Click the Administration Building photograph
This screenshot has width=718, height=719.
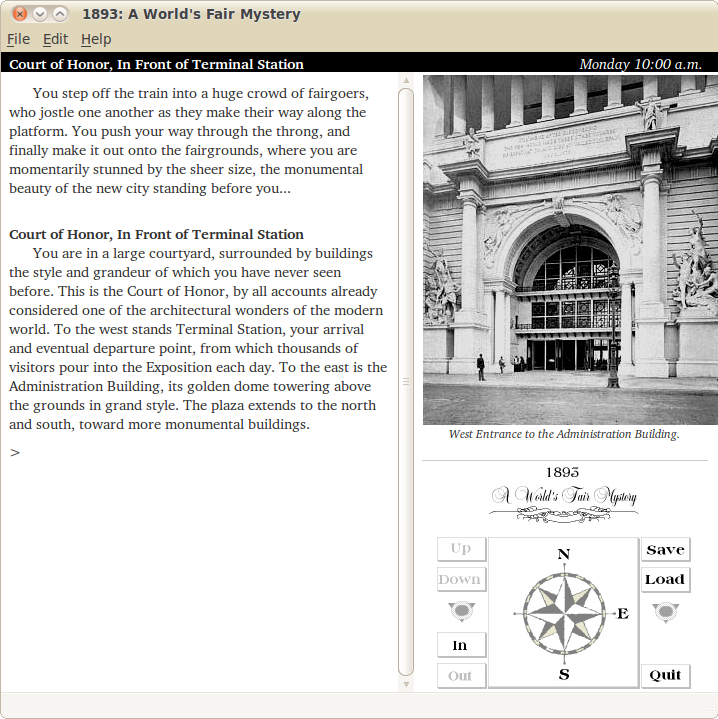click(570, 250)
